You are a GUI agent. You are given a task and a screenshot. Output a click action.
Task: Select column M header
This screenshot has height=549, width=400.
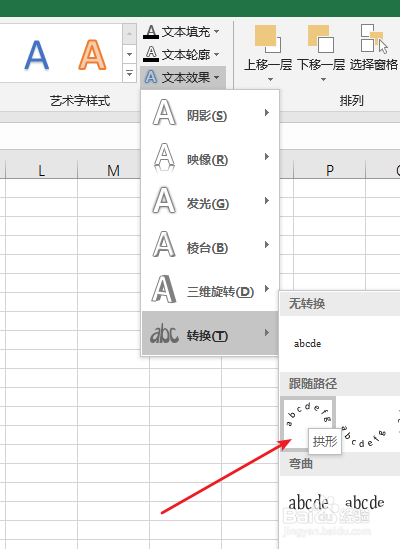(x=113, y=170)
